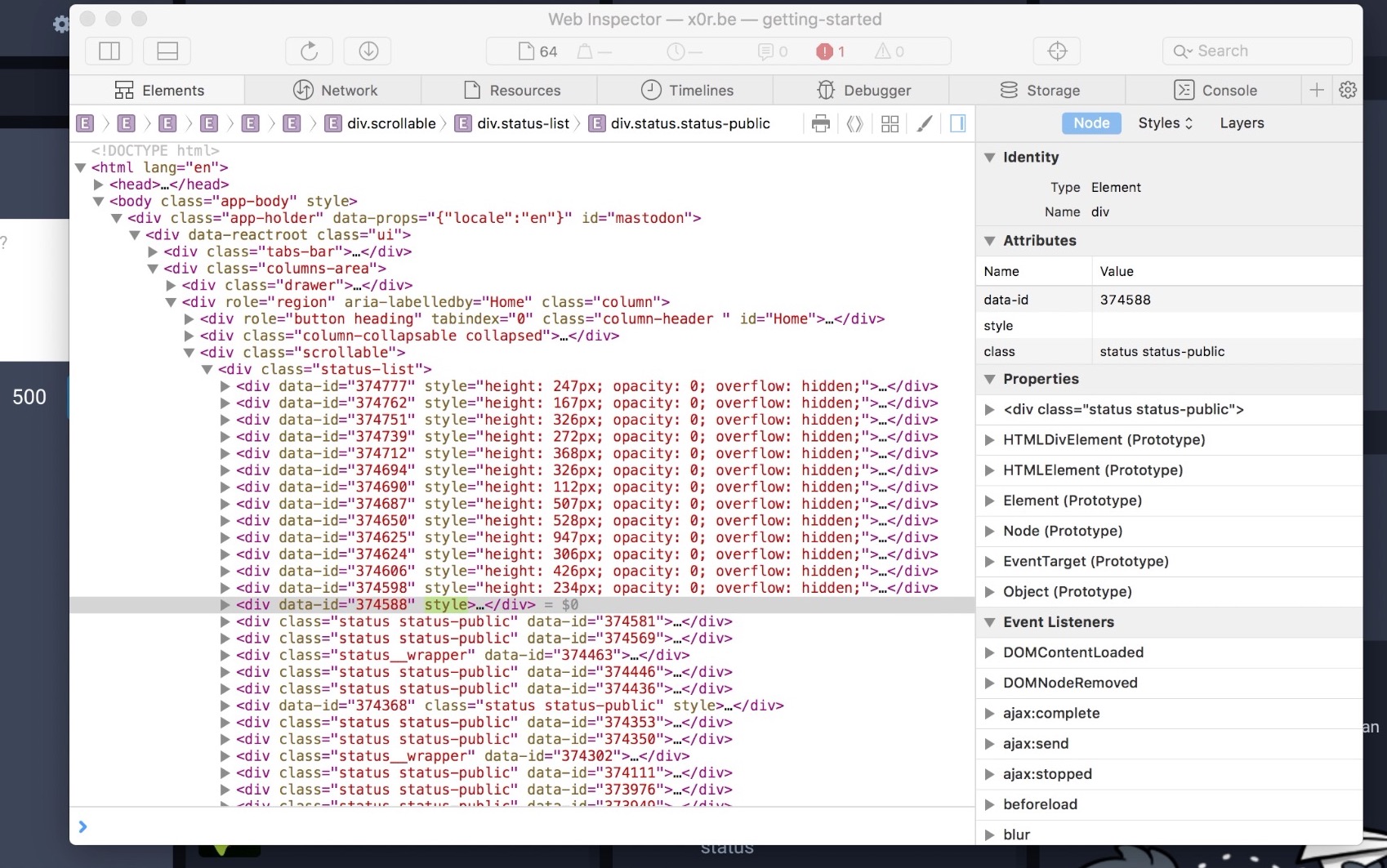Expand the head element node
The image size is (1387, 868).
click(98, 185)
